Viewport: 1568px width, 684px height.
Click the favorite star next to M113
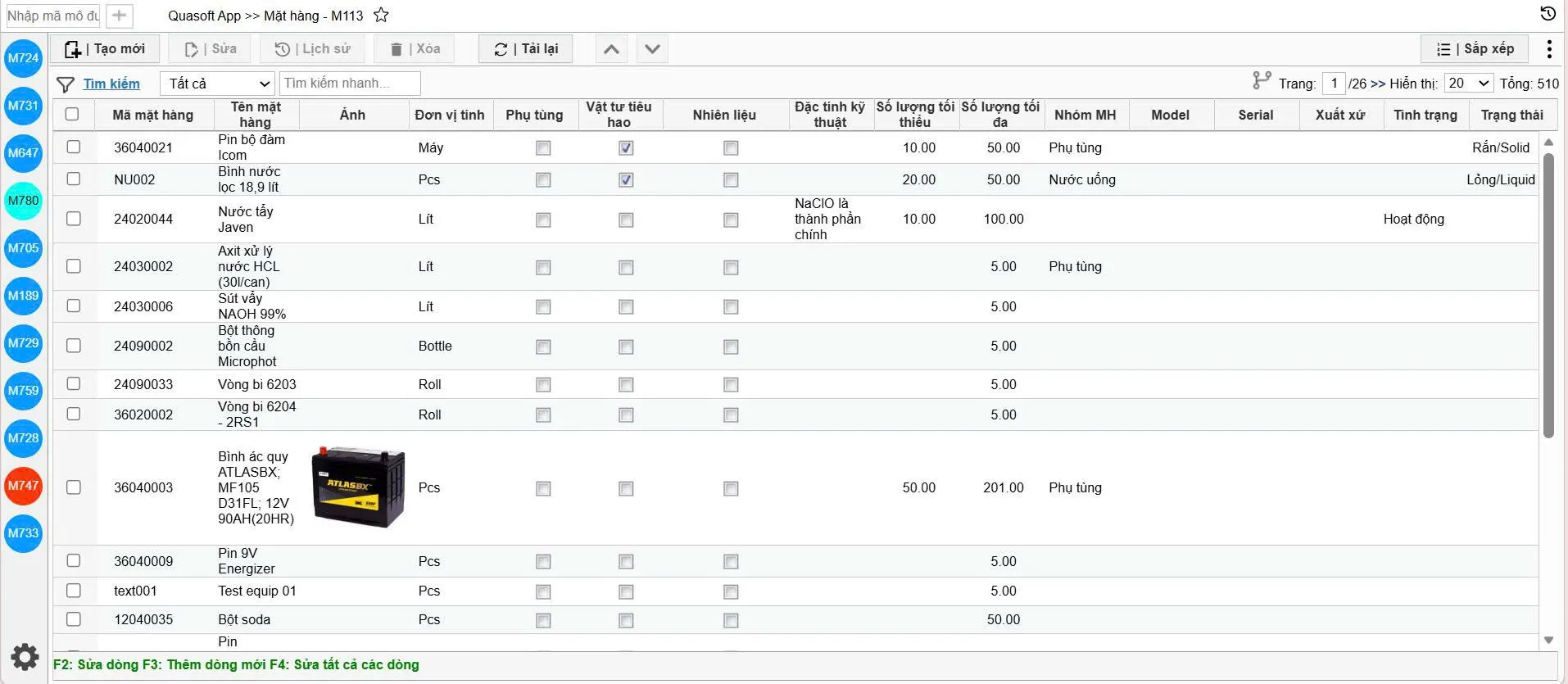[381, 15]
